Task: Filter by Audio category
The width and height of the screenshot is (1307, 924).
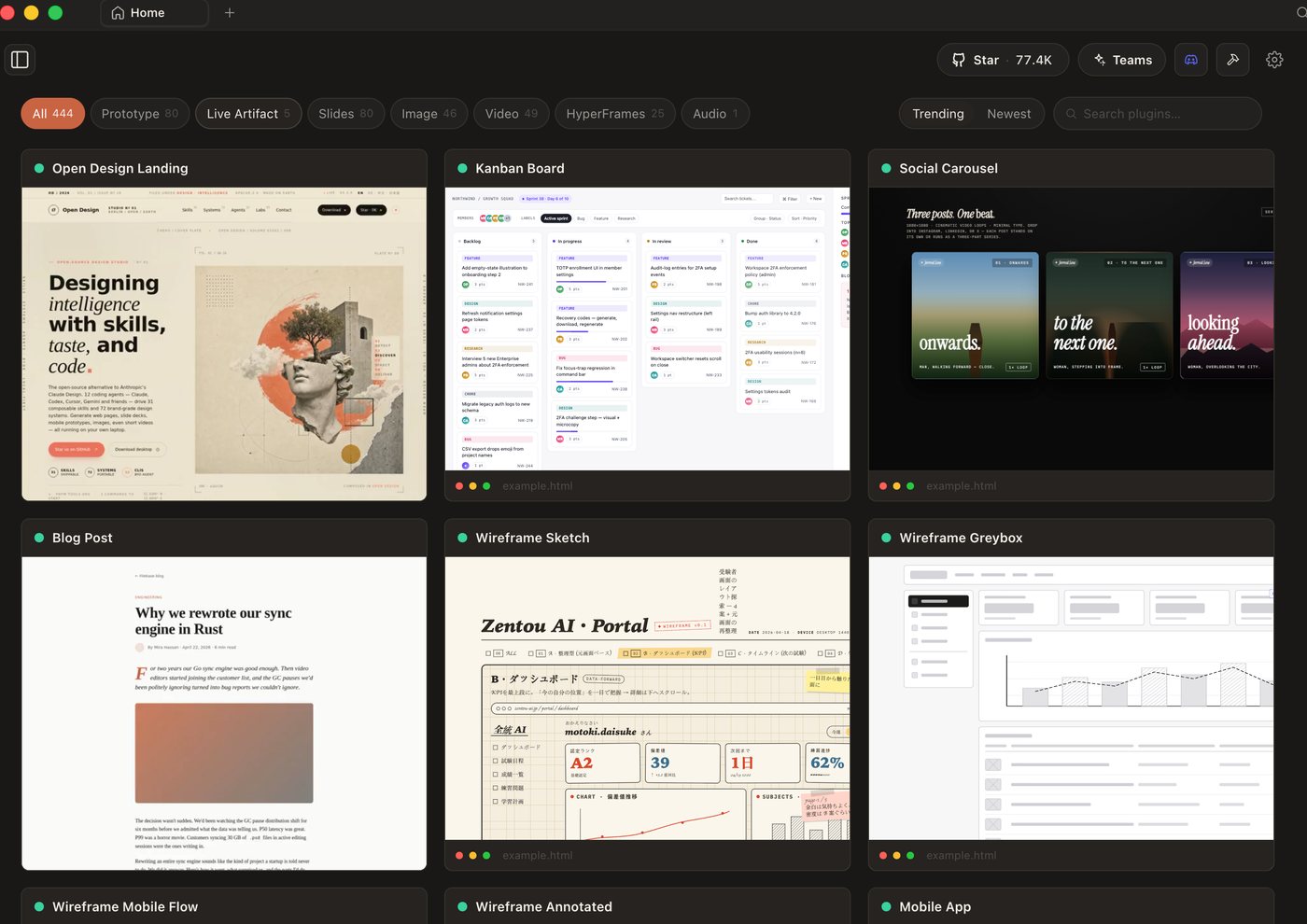Action: (715, 114)
